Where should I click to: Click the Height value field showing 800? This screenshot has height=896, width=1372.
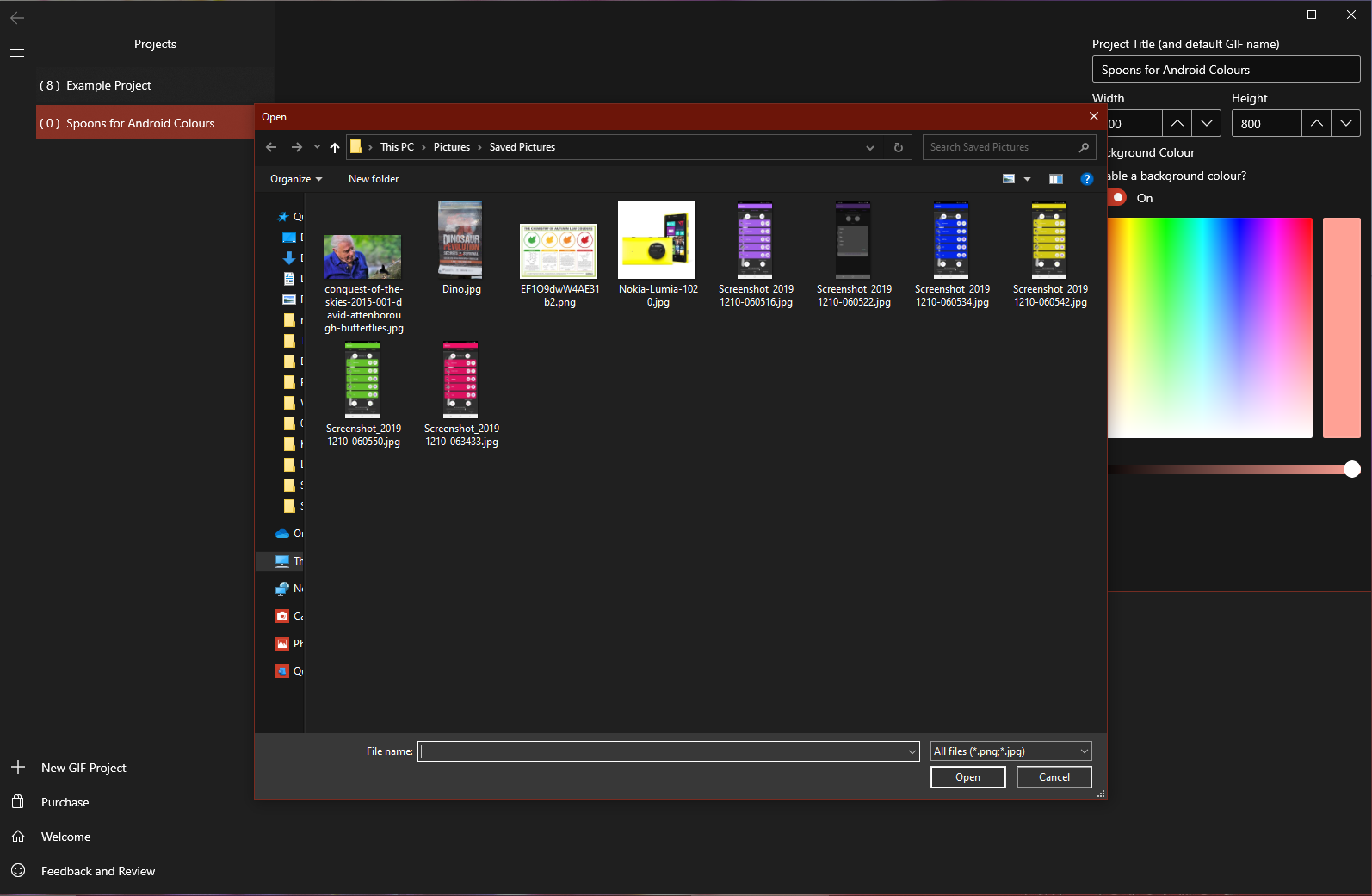1266,123
